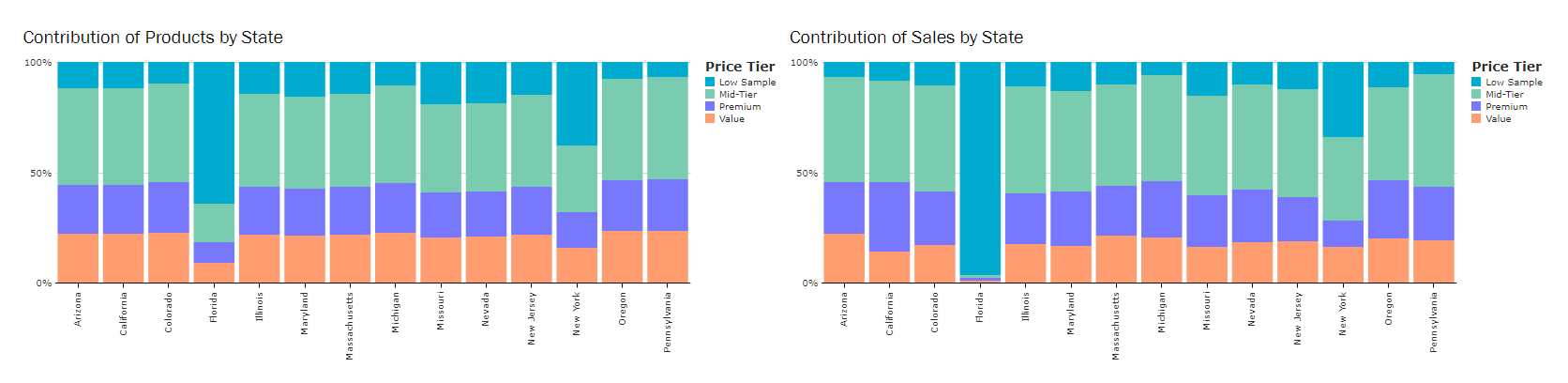Select Florida's tall blue bar in Sales chart
The width and height of the screenshot is (1568, 383).
pos(980,169)
